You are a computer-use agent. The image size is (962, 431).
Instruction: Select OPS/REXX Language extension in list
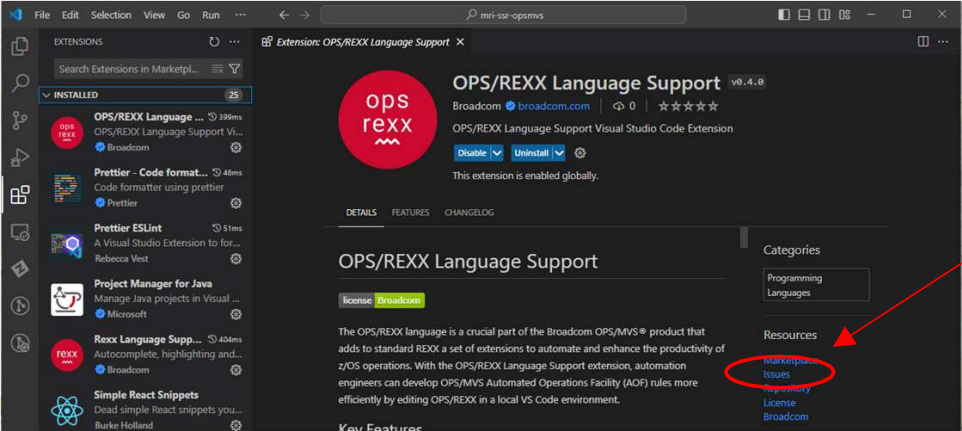[145, 132]
